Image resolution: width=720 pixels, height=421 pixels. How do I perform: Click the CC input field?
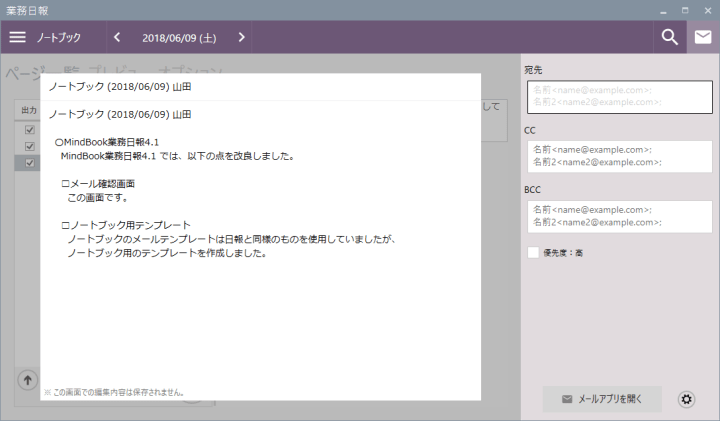tap(619, 157)
